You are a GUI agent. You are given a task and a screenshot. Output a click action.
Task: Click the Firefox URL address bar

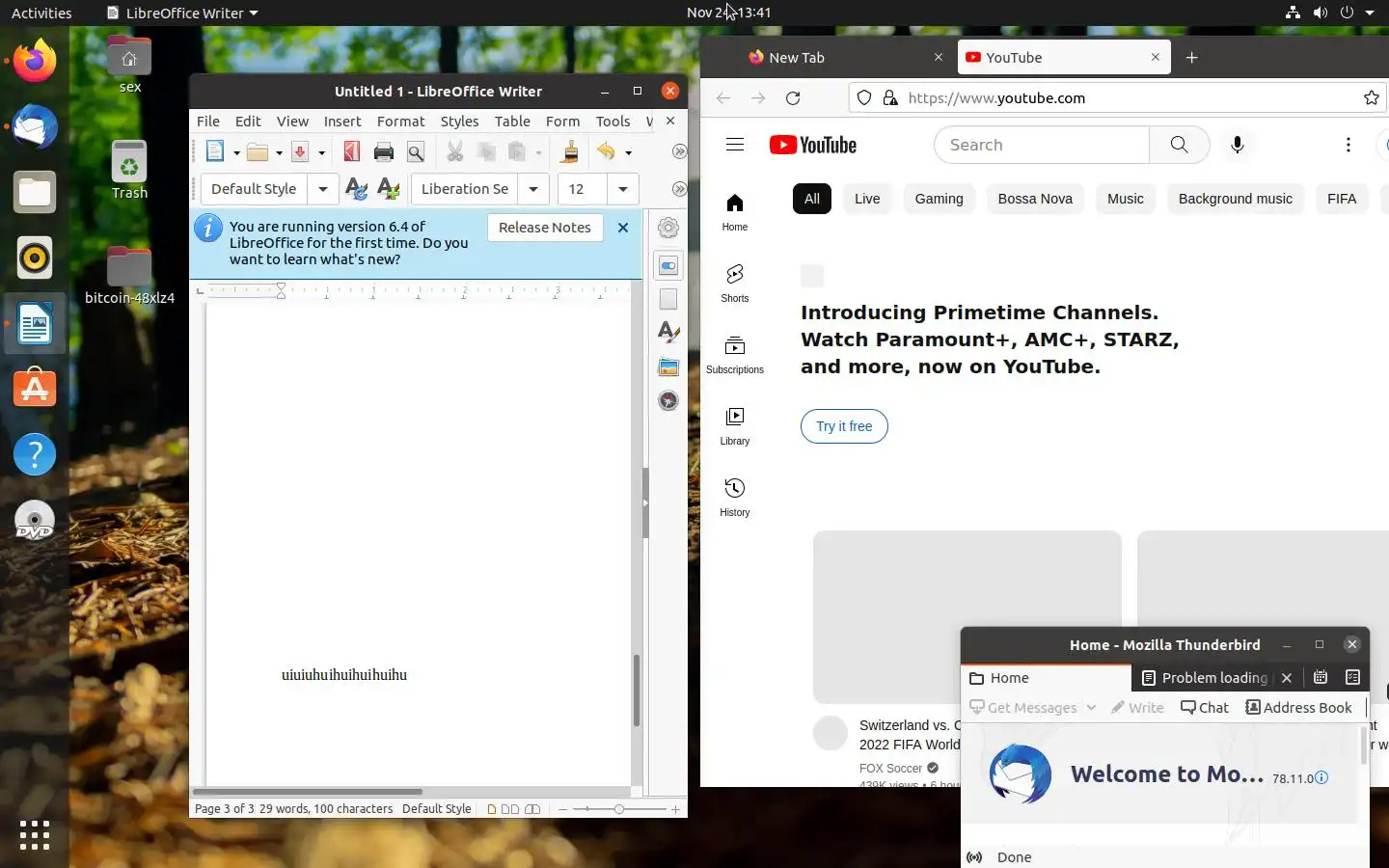coord(1119,98)
